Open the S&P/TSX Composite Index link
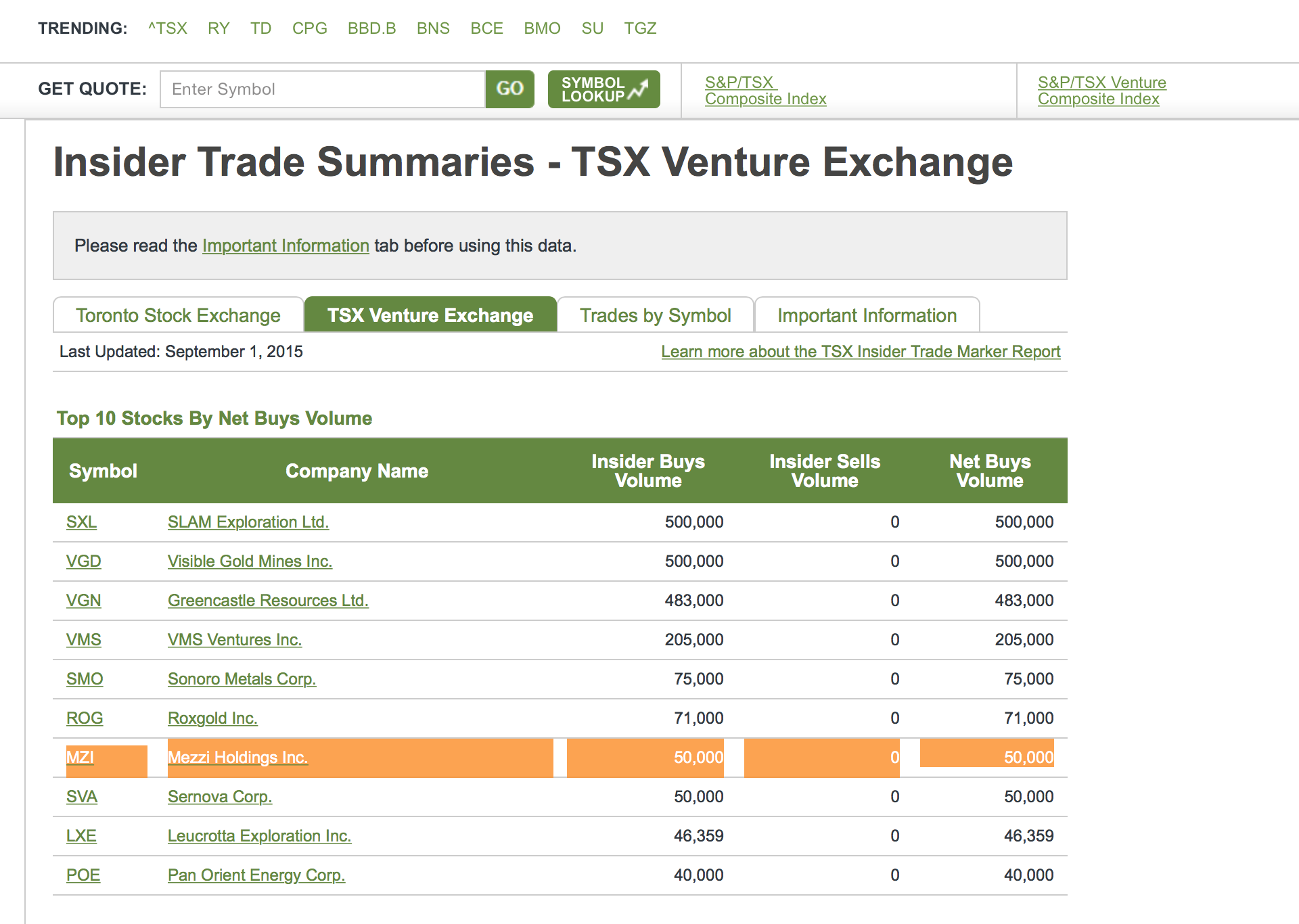This screenshot has height=924, width=1299. point(765,91)
